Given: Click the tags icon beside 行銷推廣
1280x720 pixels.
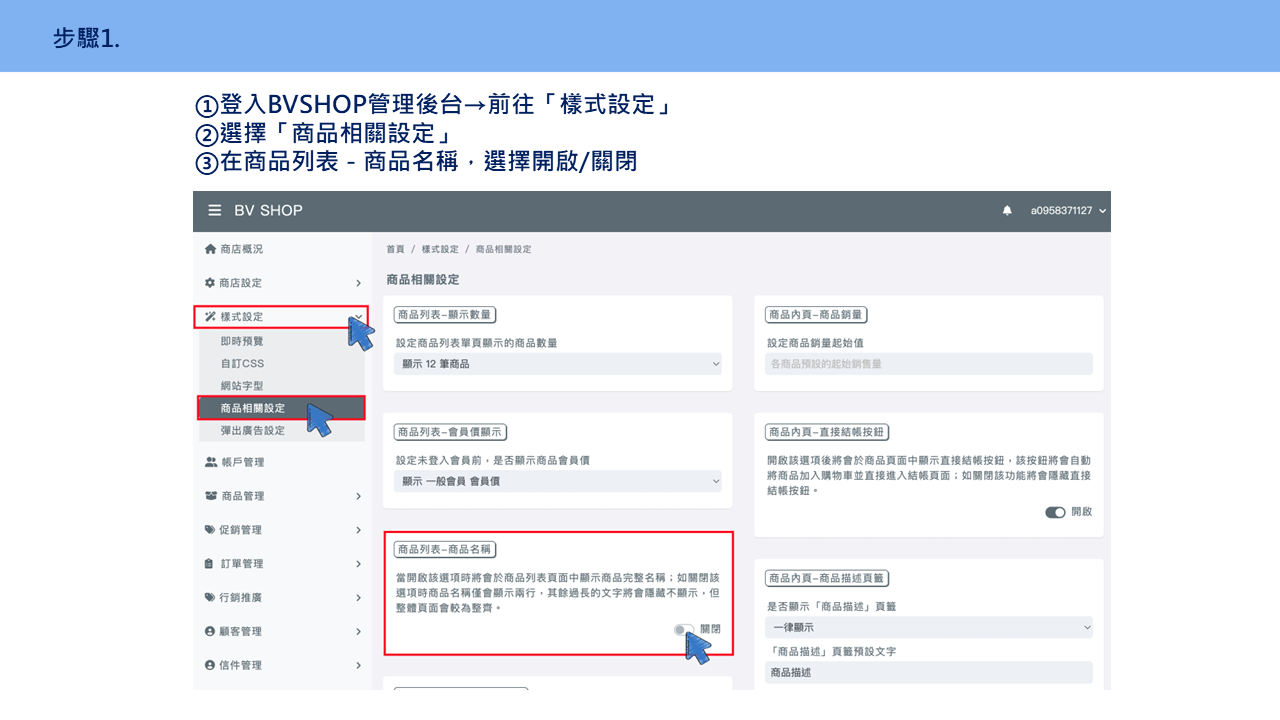Looking at the screenshot, I should [210, 598].
